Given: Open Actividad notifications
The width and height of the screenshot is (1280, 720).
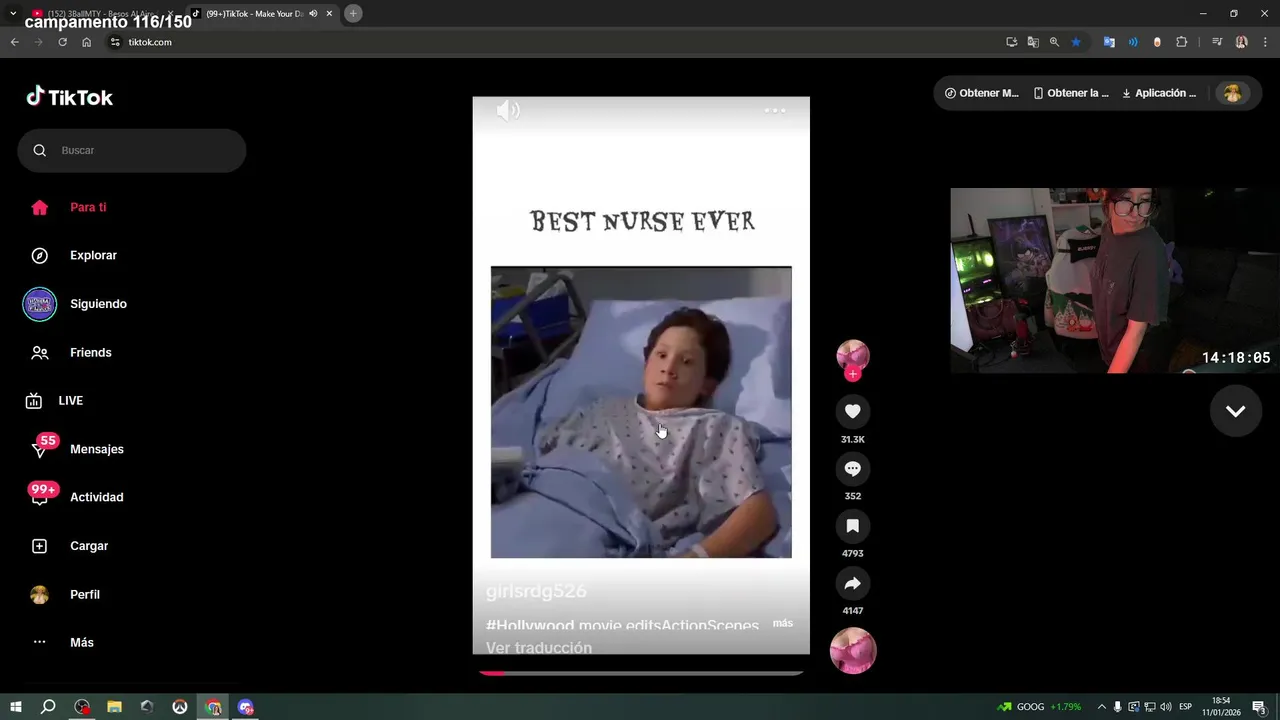Looking at the screenshot, I should (97, 497).
